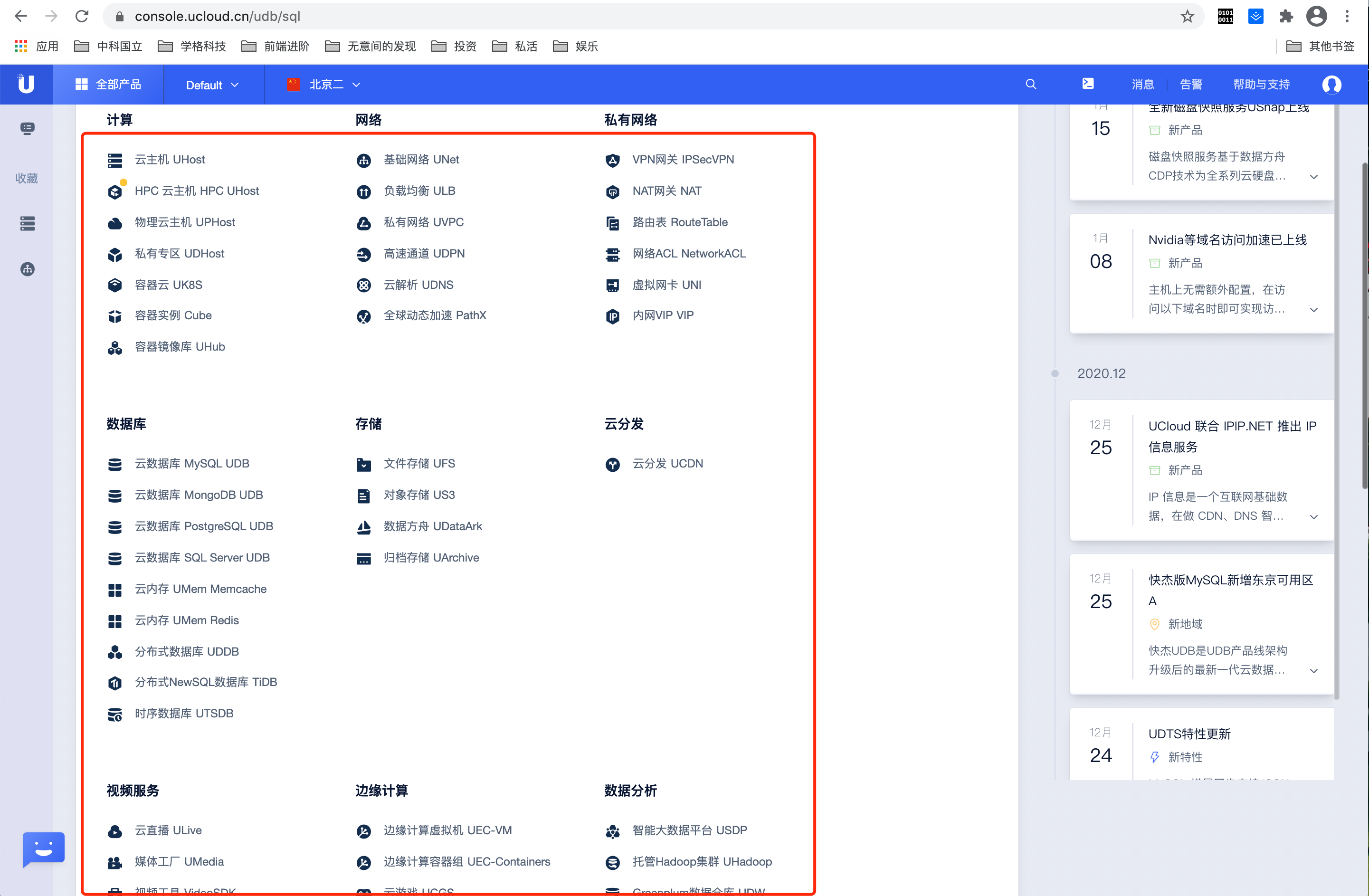Open the chat assistant bubble icon

click(x=43, y=848)
